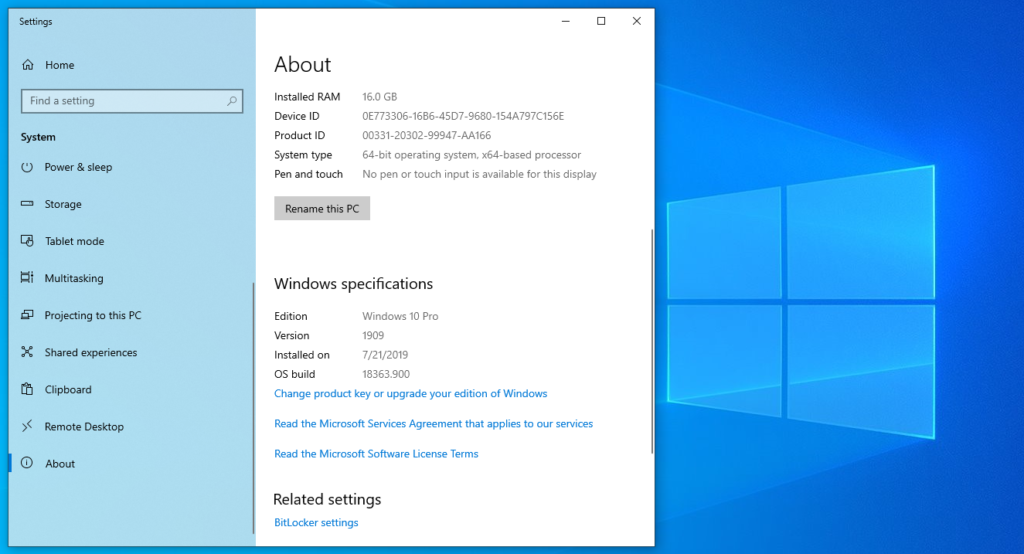The width and height of the screenshot is (1024, 554).
Task: Click the Clipboard icon
Action: tap(27, 389)
